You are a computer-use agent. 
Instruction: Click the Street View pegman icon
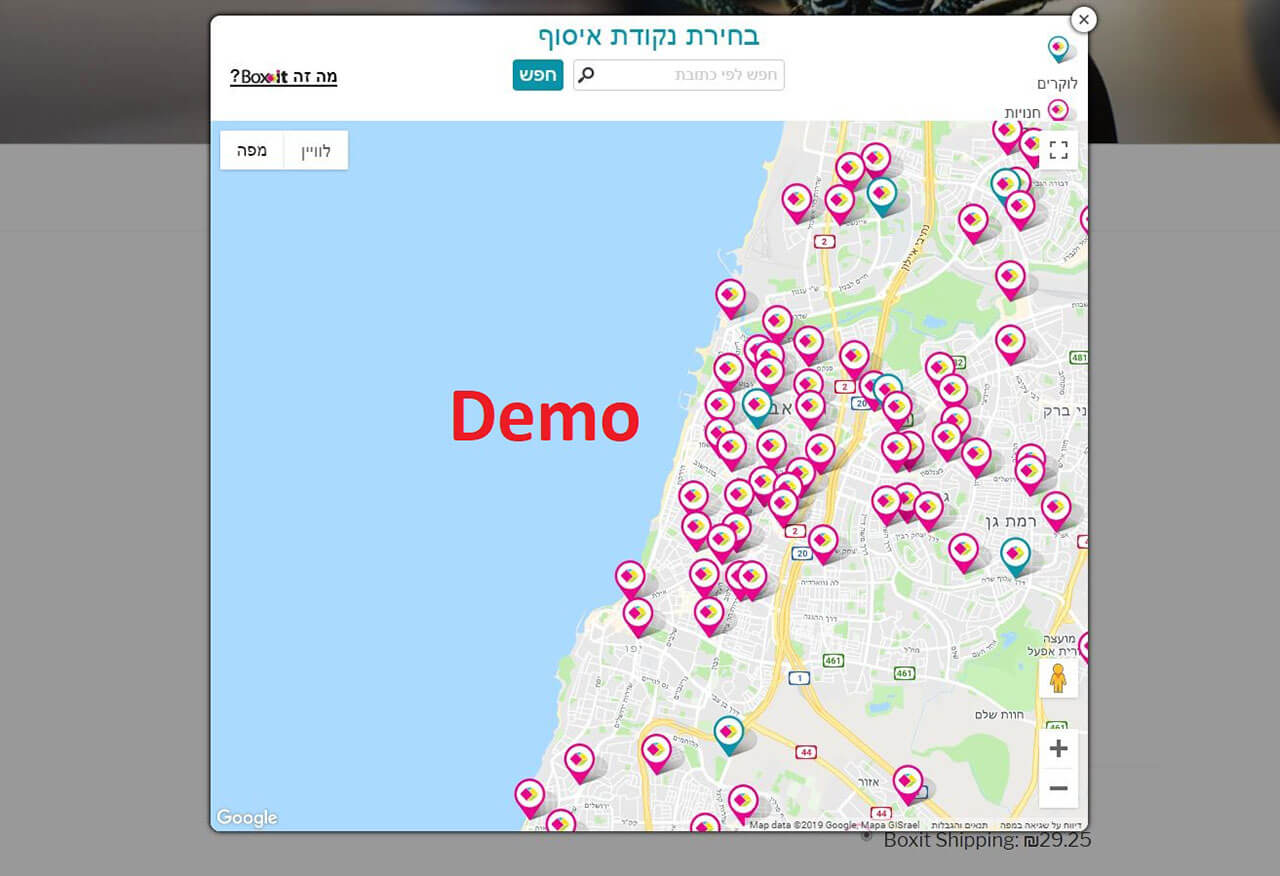pos(1058,678)
